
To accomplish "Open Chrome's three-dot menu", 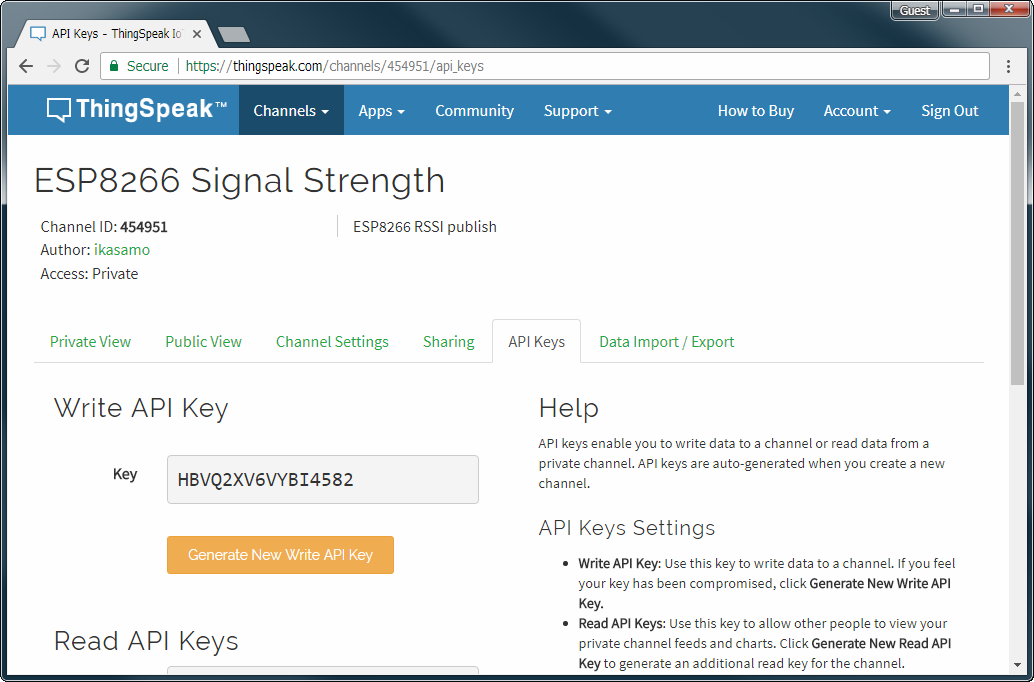I will tap(1008, 66).
